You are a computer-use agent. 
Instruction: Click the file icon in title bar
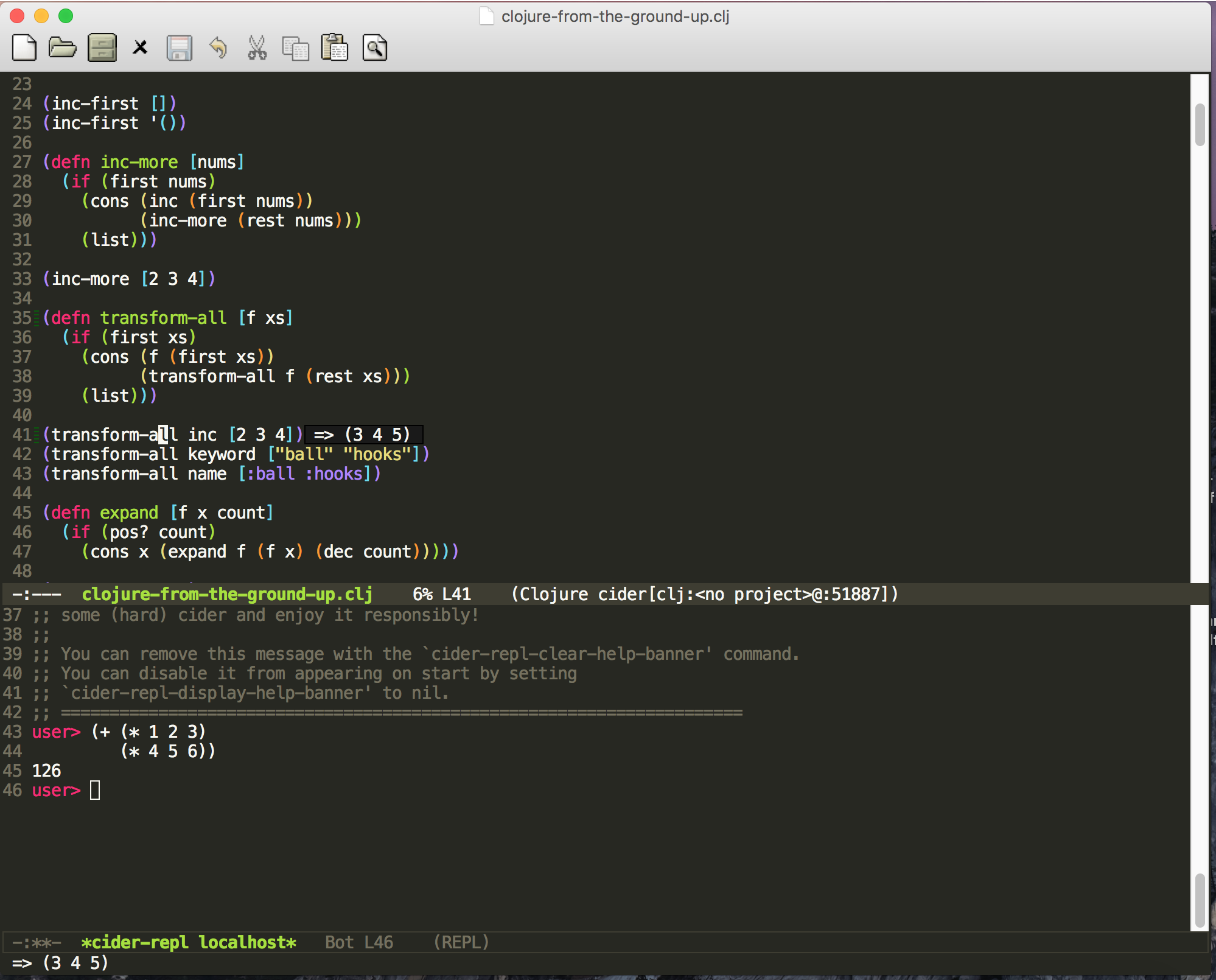(x=486, y=16)
